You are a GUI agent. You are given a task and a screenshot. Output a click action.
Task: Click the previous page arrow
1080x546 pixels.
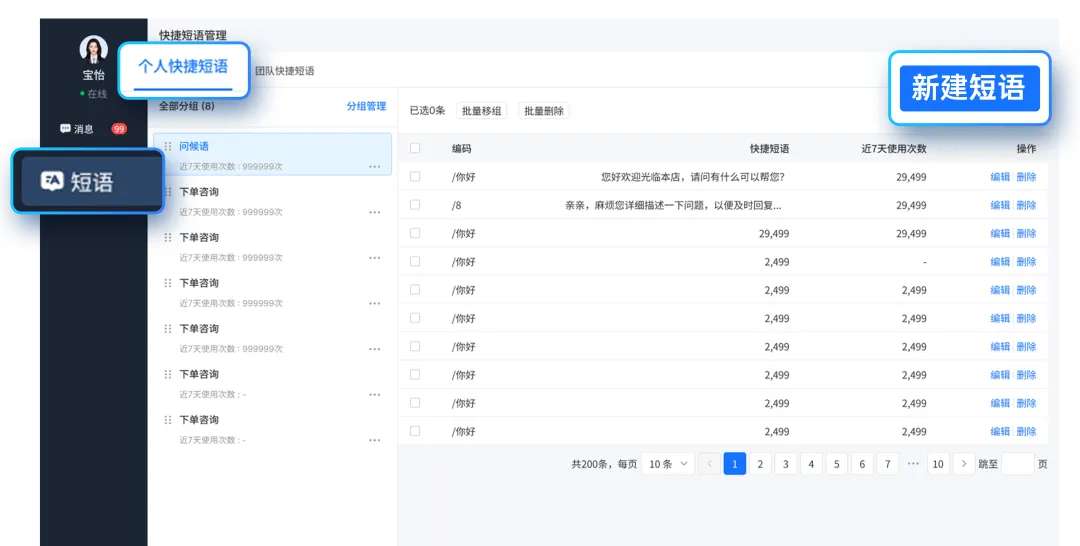tap(709, 464)
